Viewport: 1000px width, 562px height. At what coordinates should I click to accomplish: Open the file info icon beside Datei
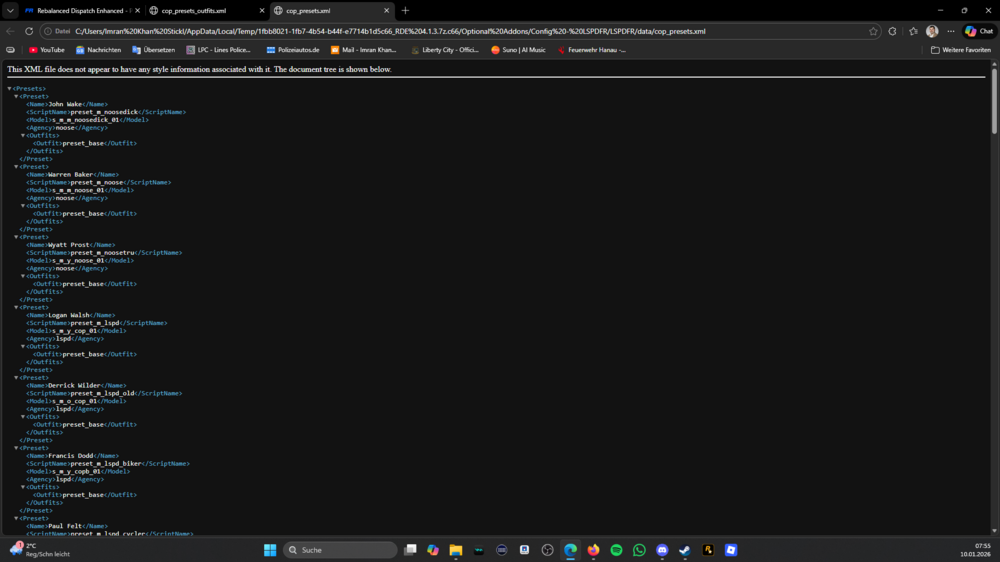[x=48, y=31]
